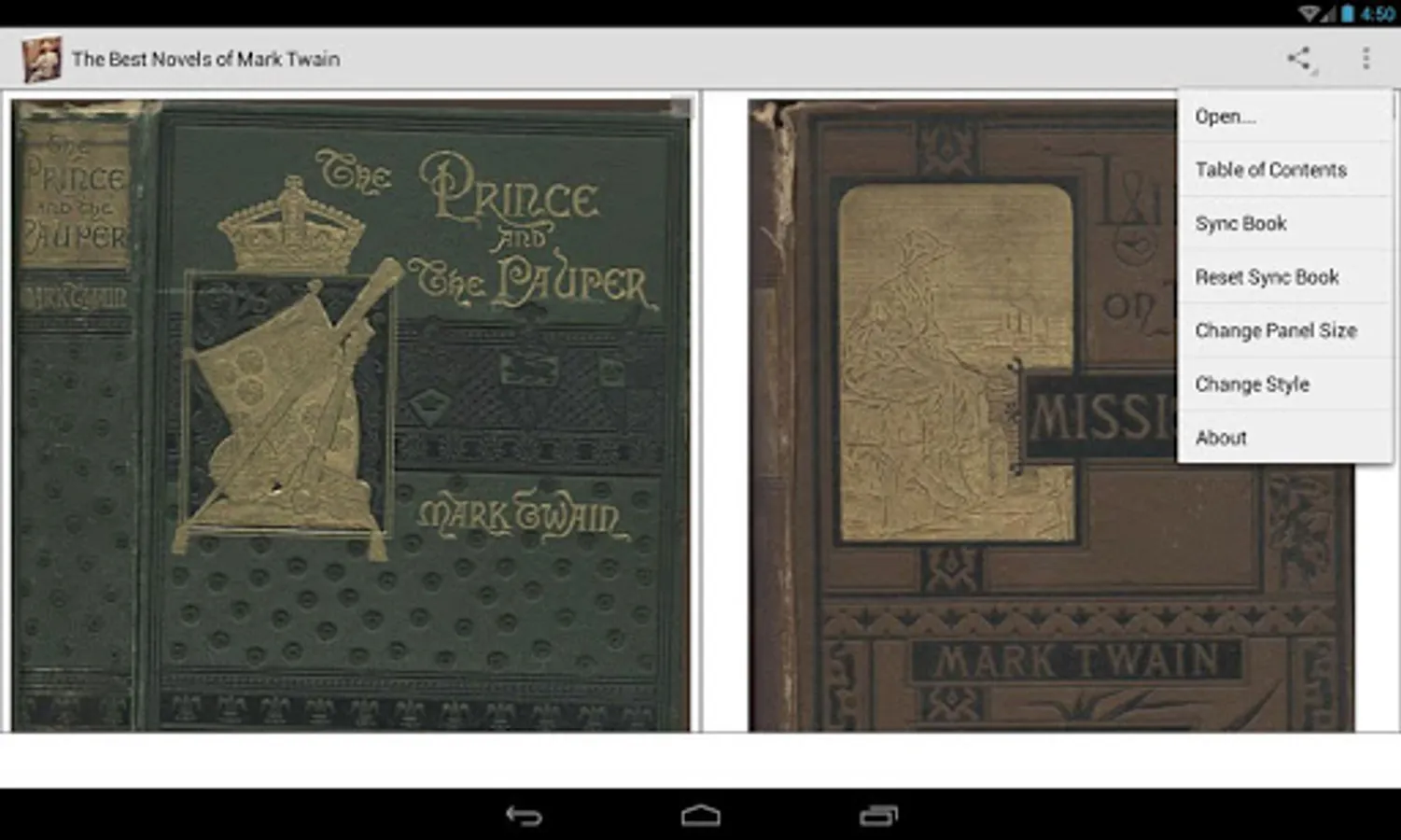Select Reset Sync Book option
This screenshot has width=1401, height=840.
point(1285,277)
